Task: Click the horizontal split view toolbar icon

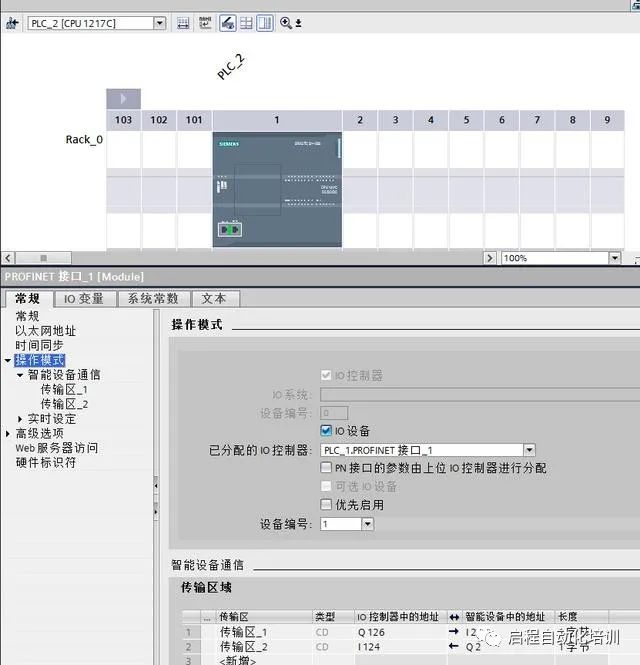Action: click(x=246, y=23)
